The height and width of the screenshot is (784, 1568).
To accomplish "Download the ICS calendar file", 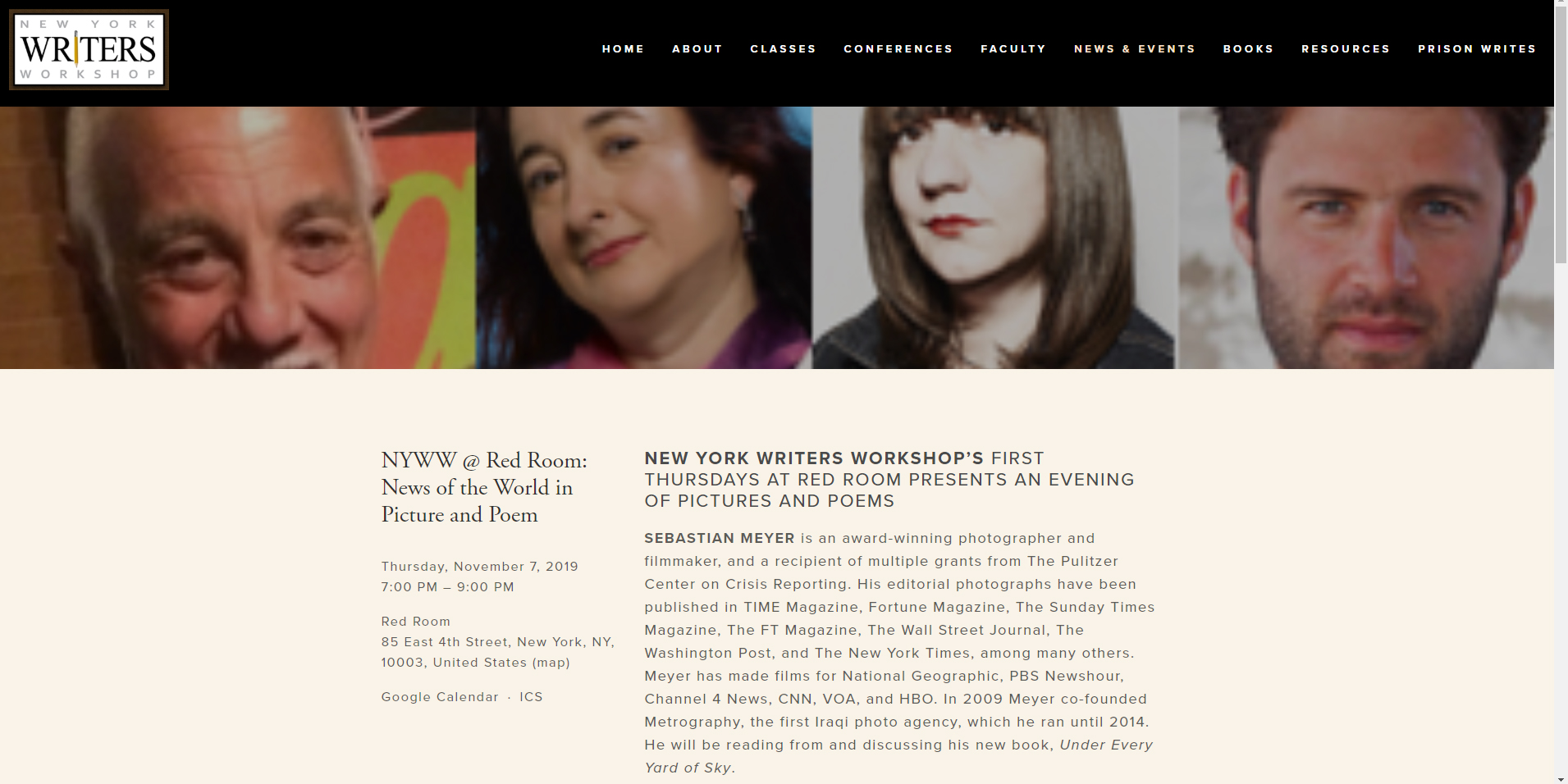I will [x=531, y=697].
